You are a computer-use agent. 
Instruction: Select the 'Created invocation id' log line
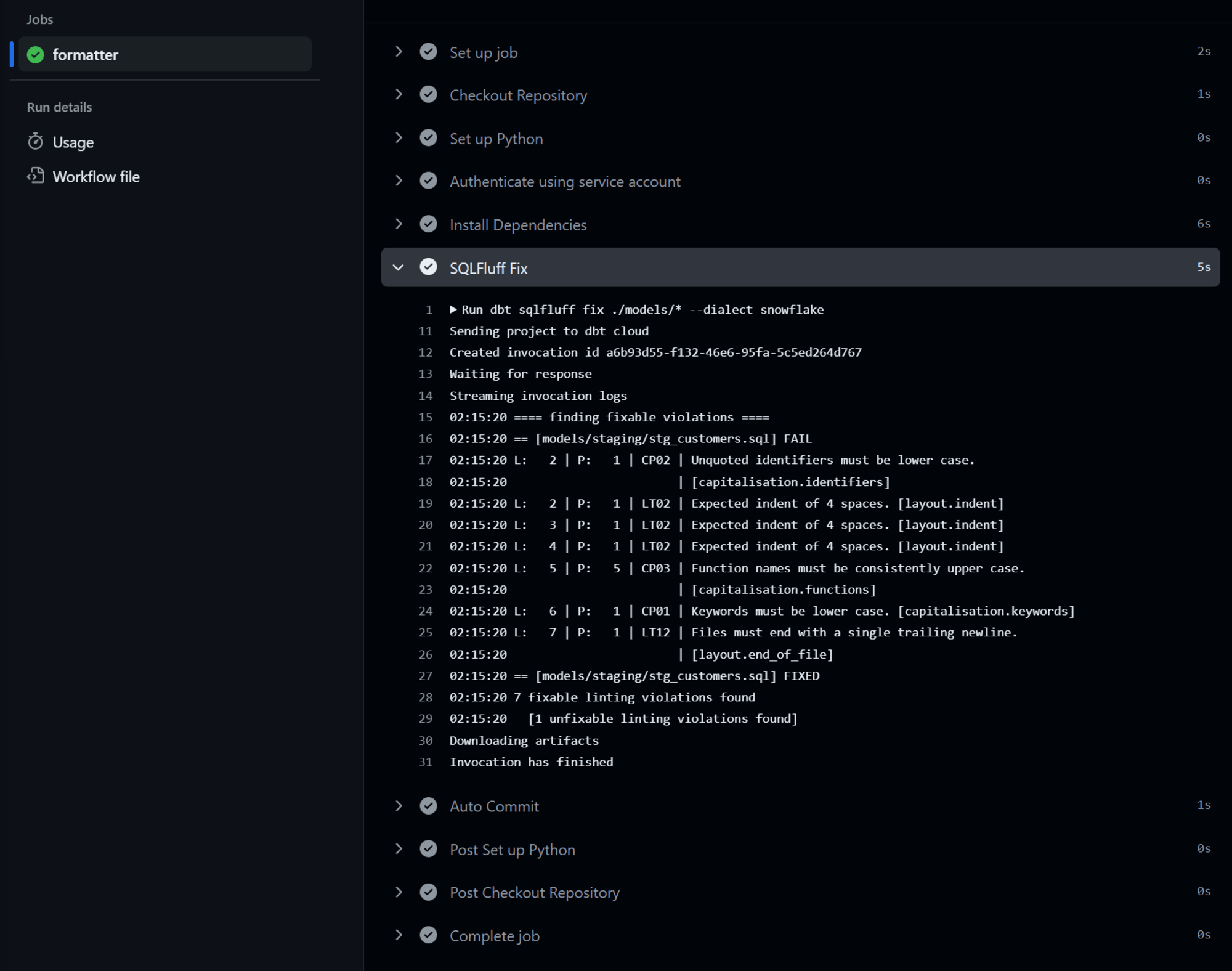[655, 352]
